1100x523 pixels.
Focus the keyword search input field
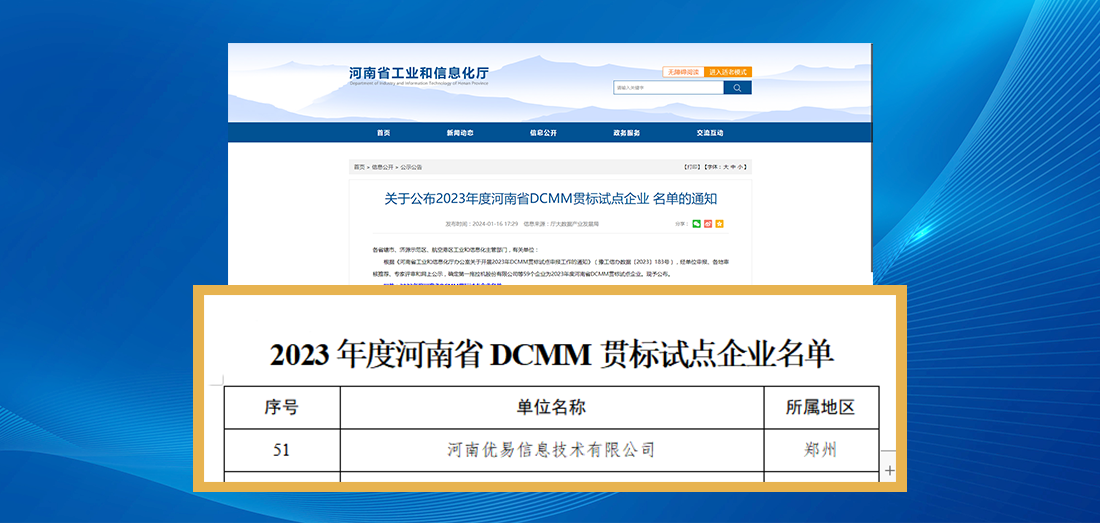[669, 88]
